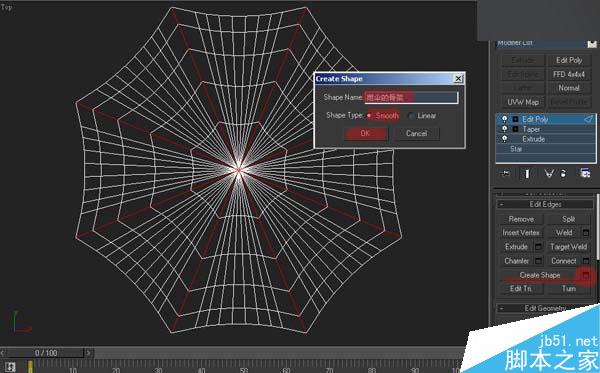
Task: Click the command panel scrollbar
Action: 598,226
